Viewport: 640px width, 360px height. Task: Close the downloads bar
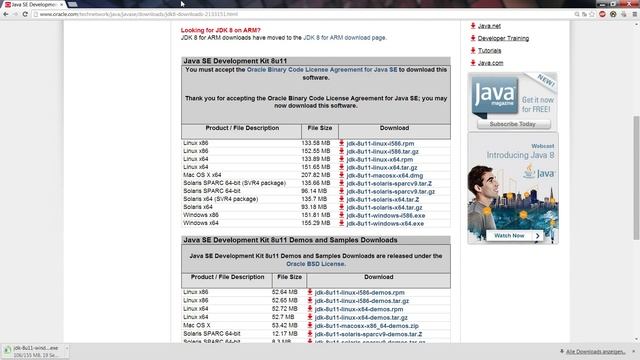pos(634,351)
